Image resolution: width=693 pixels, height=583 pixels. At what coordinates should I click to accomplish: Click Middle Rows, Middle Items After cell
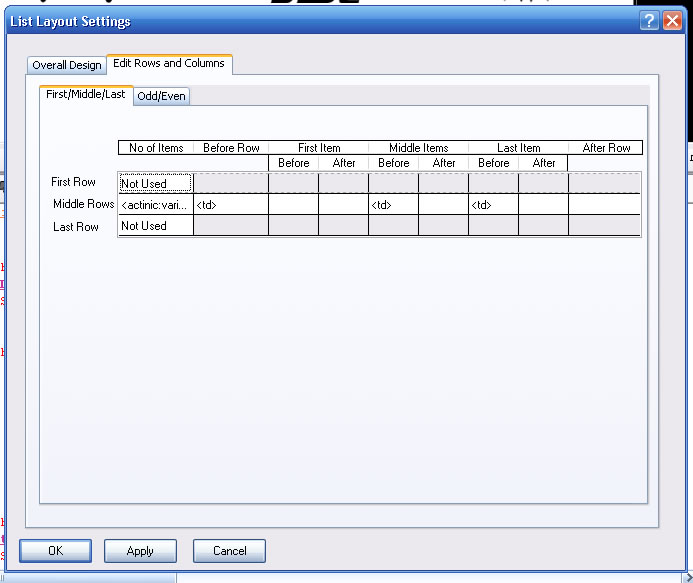click(x=443, y=205)
